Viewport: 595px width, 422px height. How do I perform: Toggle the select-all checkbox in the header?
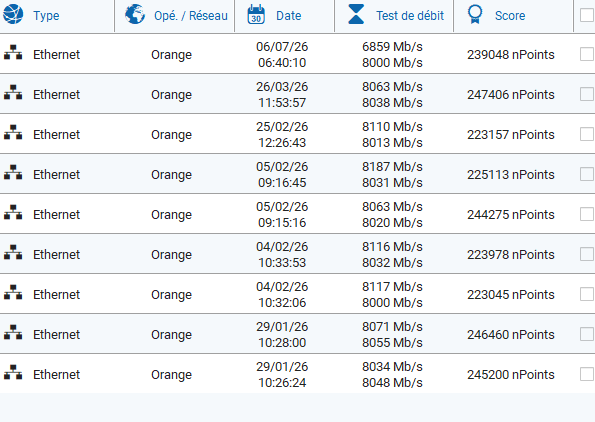tap(587, 16)
